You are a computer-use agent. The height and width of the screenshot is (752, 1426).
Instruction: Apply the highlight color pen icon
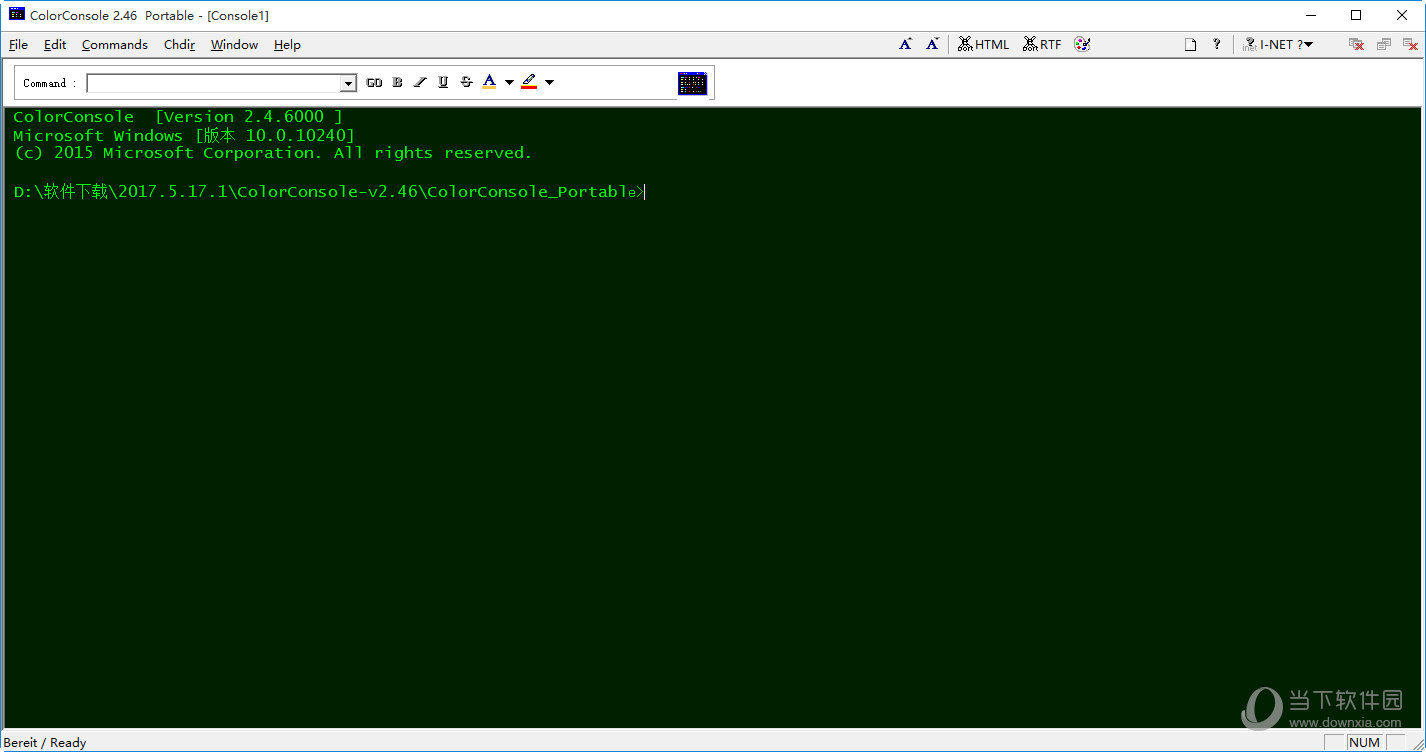(x=529, y=82)
